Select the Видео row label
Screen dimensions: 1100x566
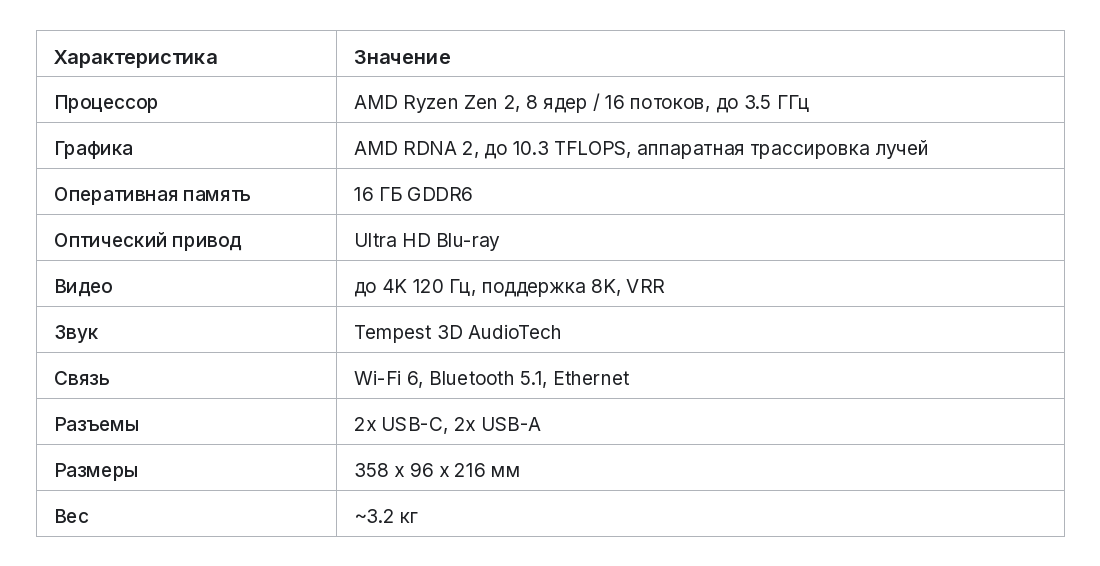[x=83, y=286]
